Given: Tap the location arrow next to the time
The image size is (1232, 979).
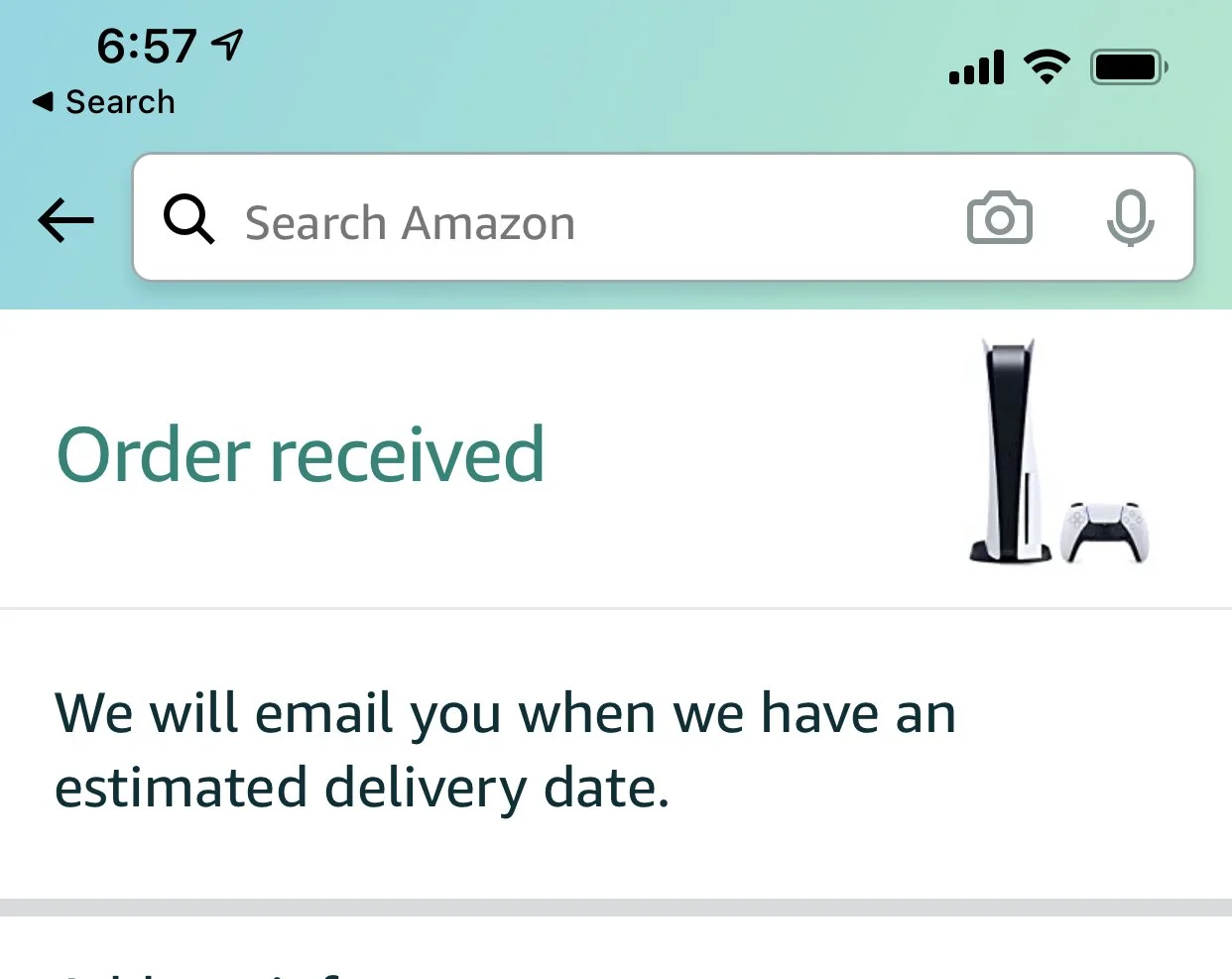Looking at the screenshot, I should tap(227, 45).
